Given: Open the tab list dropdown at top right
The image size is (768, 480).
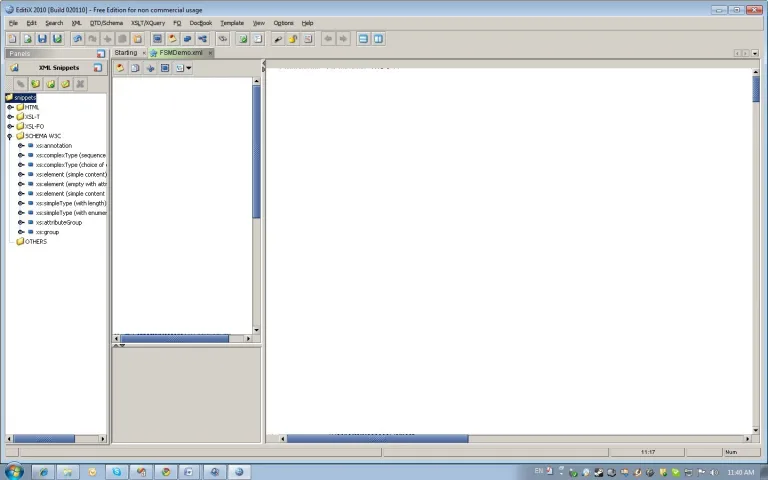Looking at the screenshot, I should pos(755,53).
